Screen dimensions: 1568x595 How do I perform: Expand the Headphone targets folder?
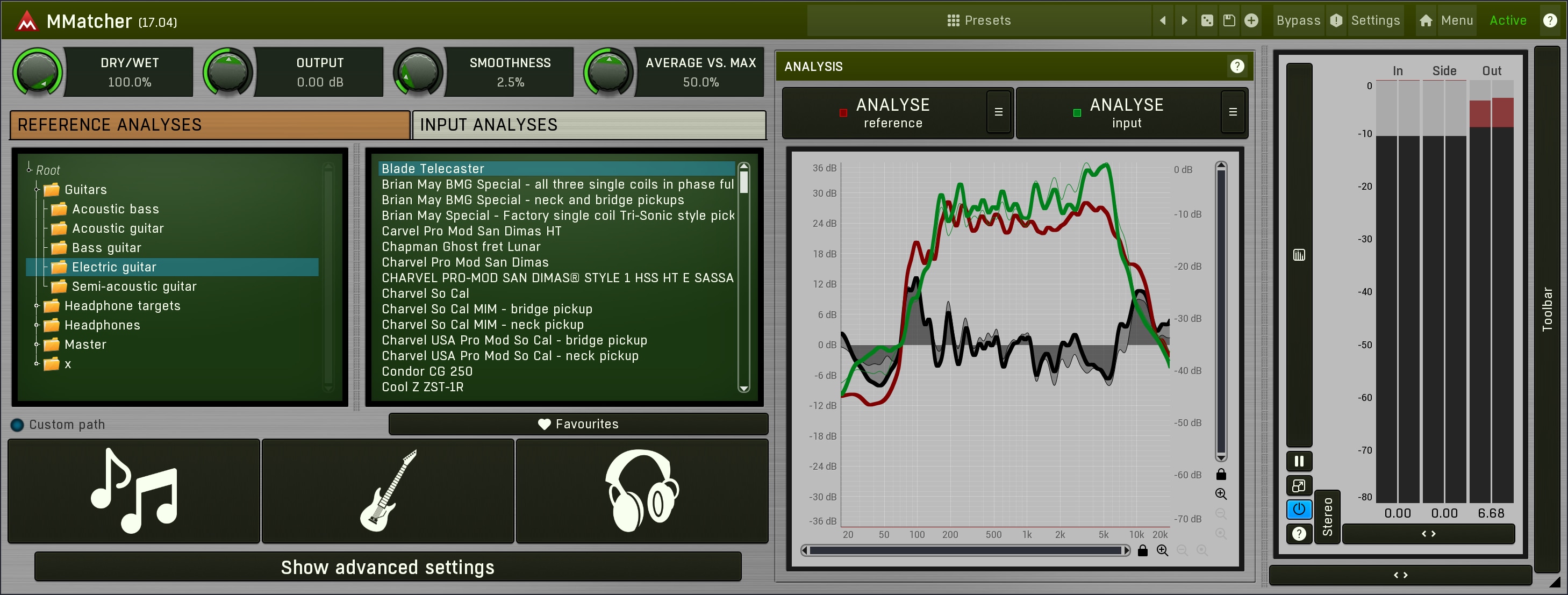point(37,306)
